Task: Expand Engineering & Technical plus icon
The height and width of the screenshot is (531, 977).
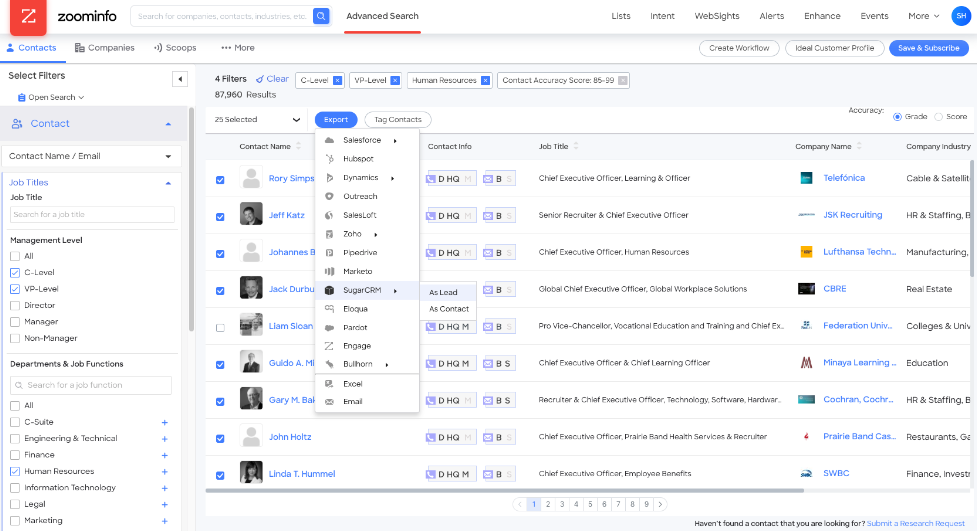Action: click(164, 439)
